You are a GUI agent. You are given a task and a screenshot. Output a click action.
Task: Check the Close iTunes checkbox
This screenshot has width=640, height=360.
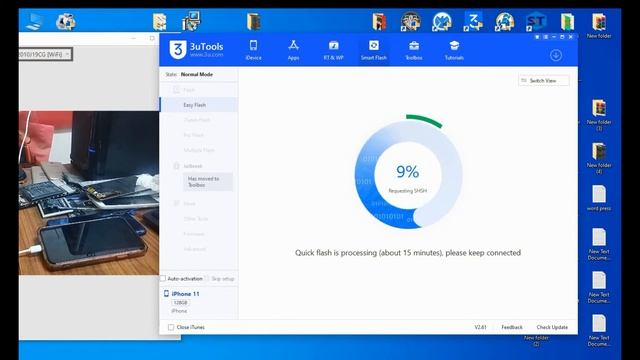click(x=171, y=327)
